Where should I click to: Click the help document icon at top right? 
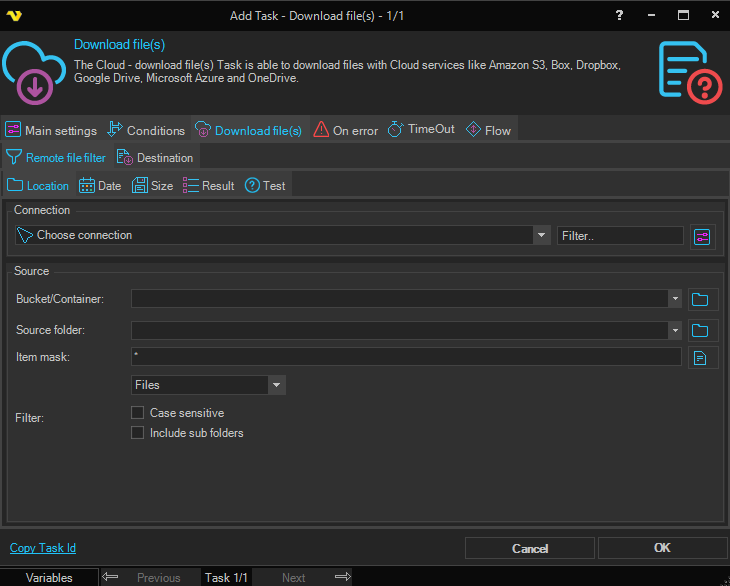click(690, 70)
